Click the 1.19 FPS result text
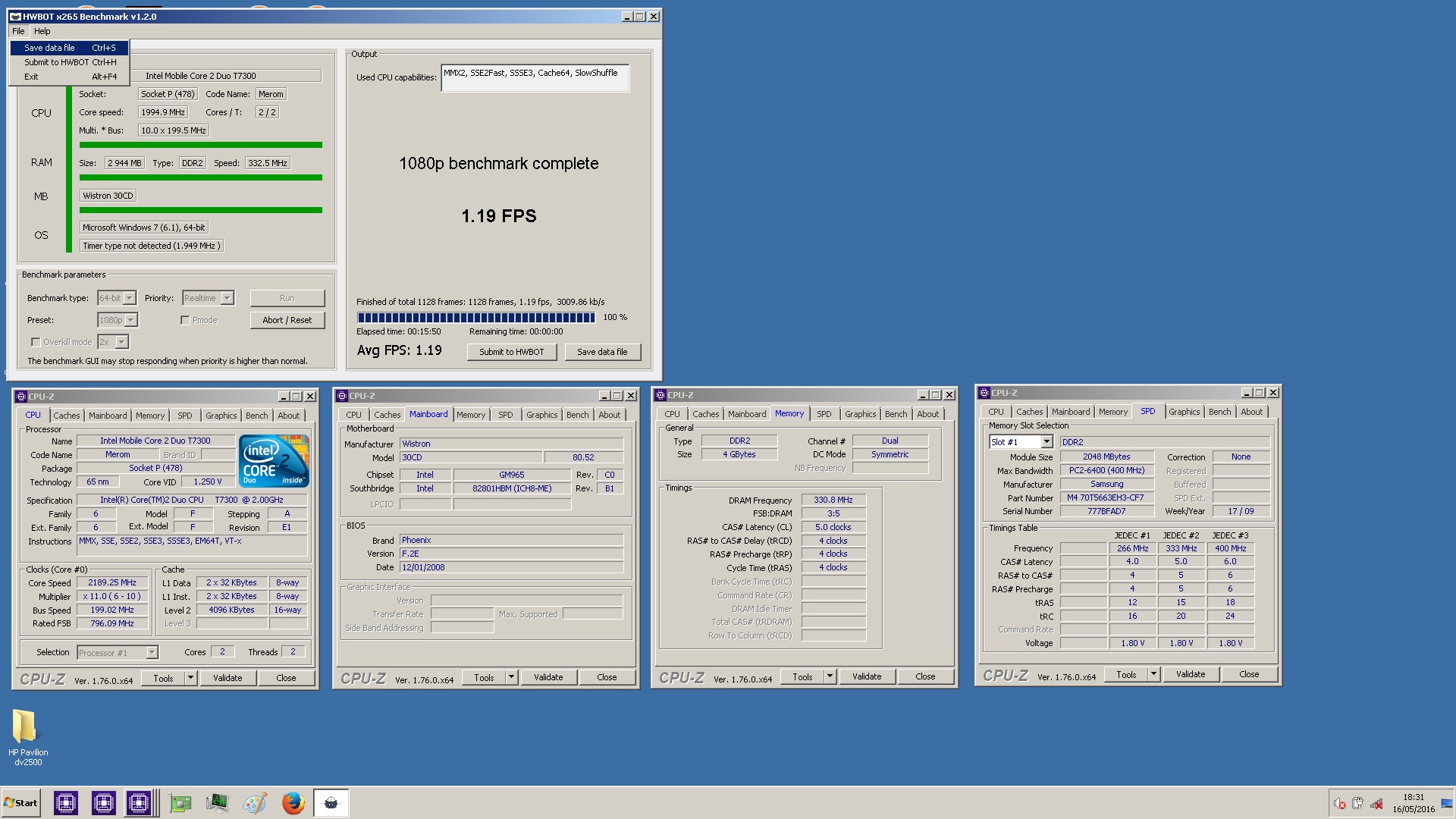 click(499, 217)
